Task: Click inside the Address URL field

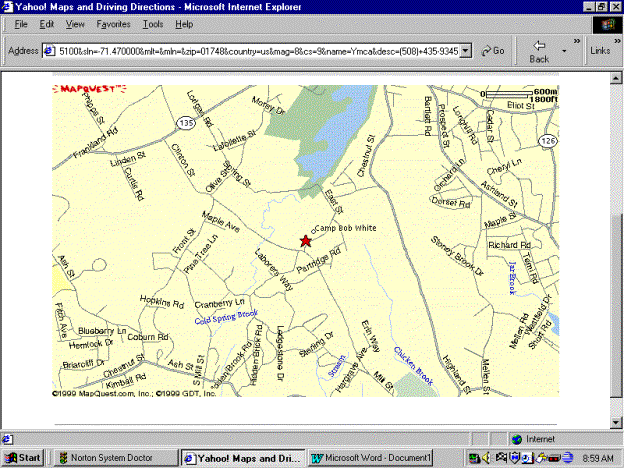Action: (258, 51)
